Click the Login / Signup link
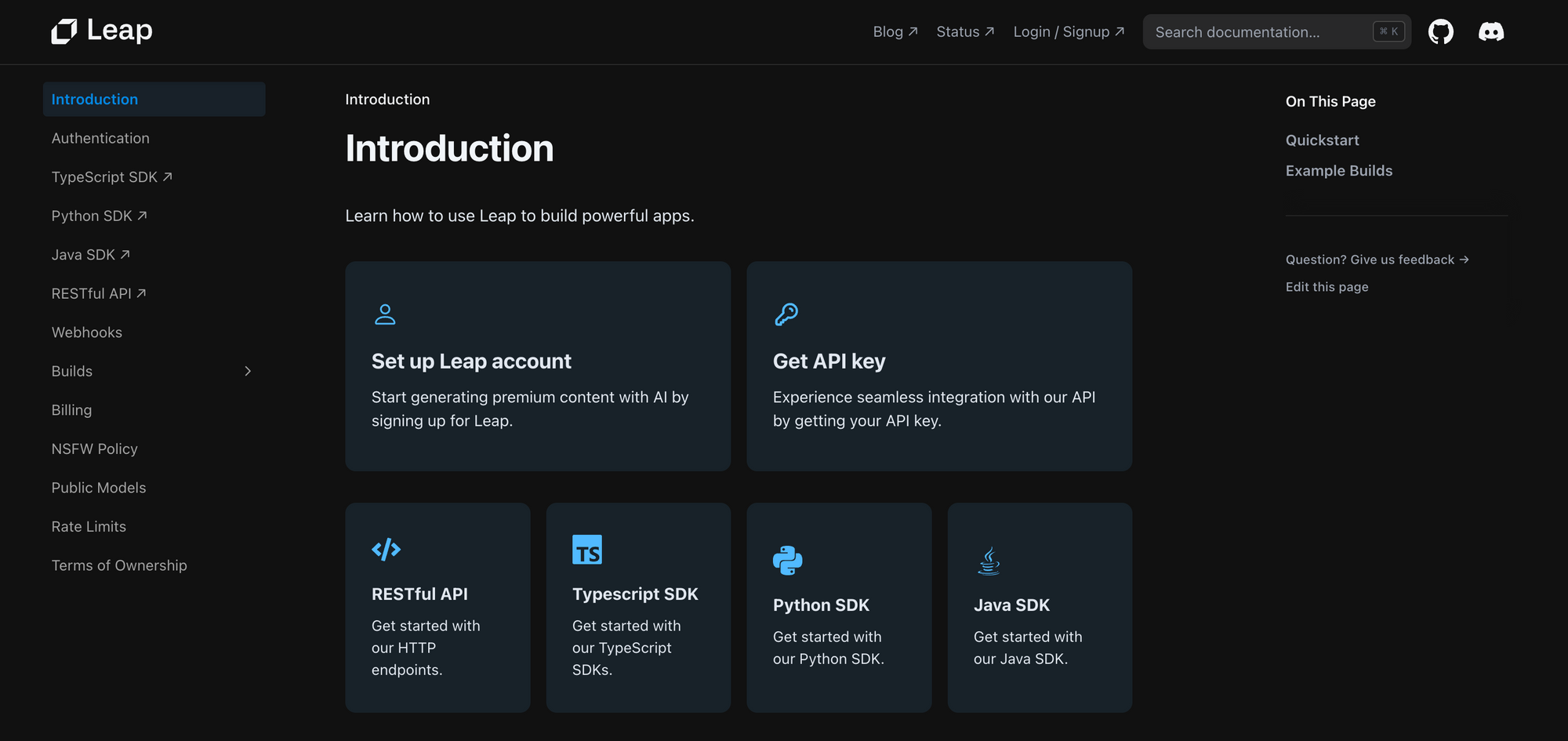 tap(1069, 32)
